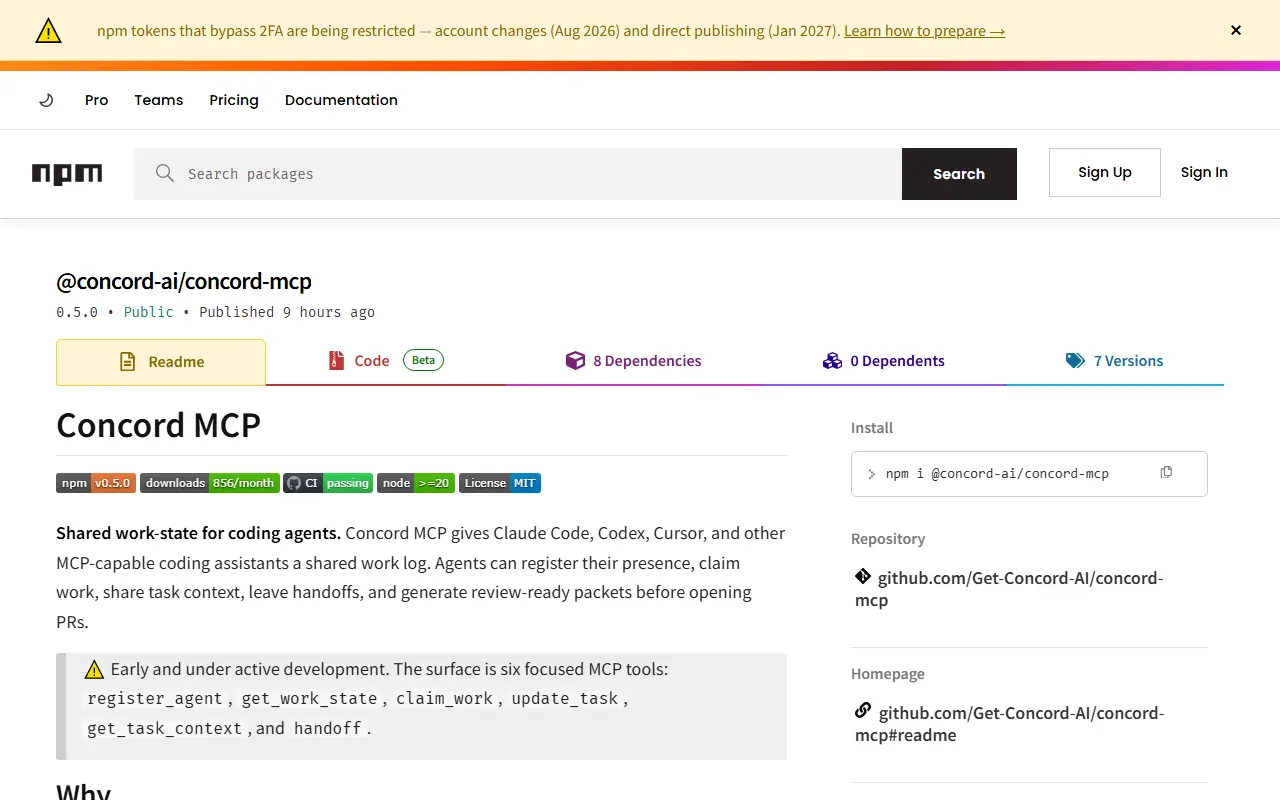Click the black Search button
Viewport: 1280px width, 800px height.
point(959,174)
